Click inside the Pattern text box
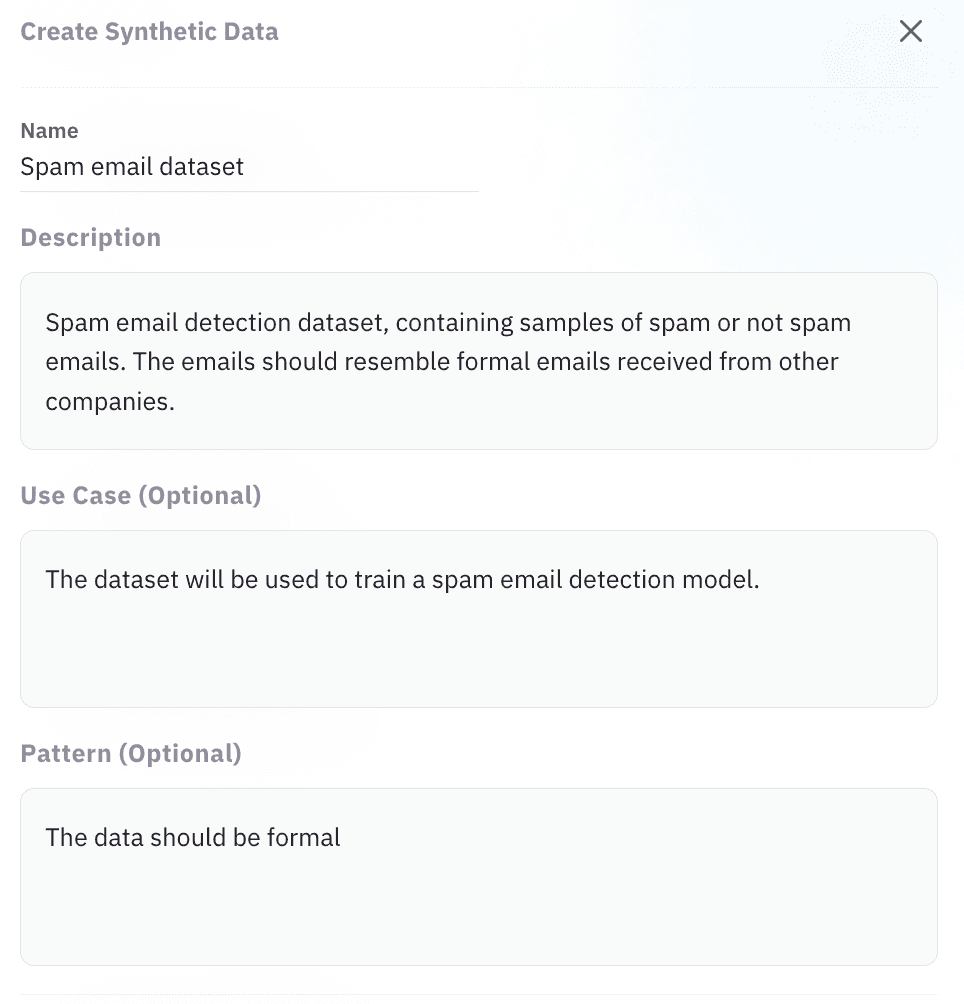This screenshot has width=964, height=1004. 479,877
